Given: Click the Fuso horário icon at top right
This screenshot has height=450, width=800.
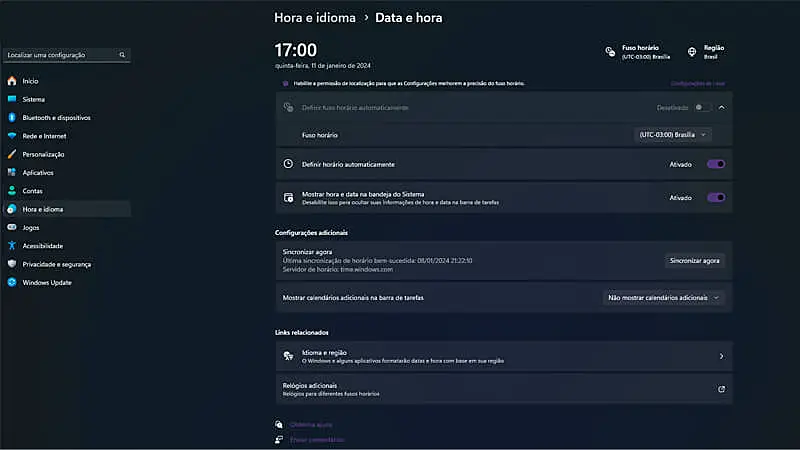Looking at the screenshot, I should pyautogui.click(x=610, y=52).
